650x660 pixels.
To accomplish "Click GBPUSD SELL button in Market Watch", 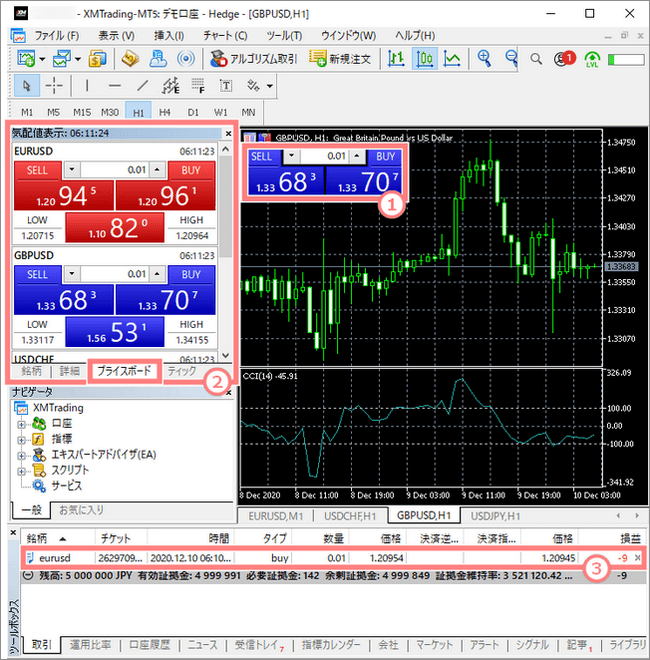I will point(37,275).
